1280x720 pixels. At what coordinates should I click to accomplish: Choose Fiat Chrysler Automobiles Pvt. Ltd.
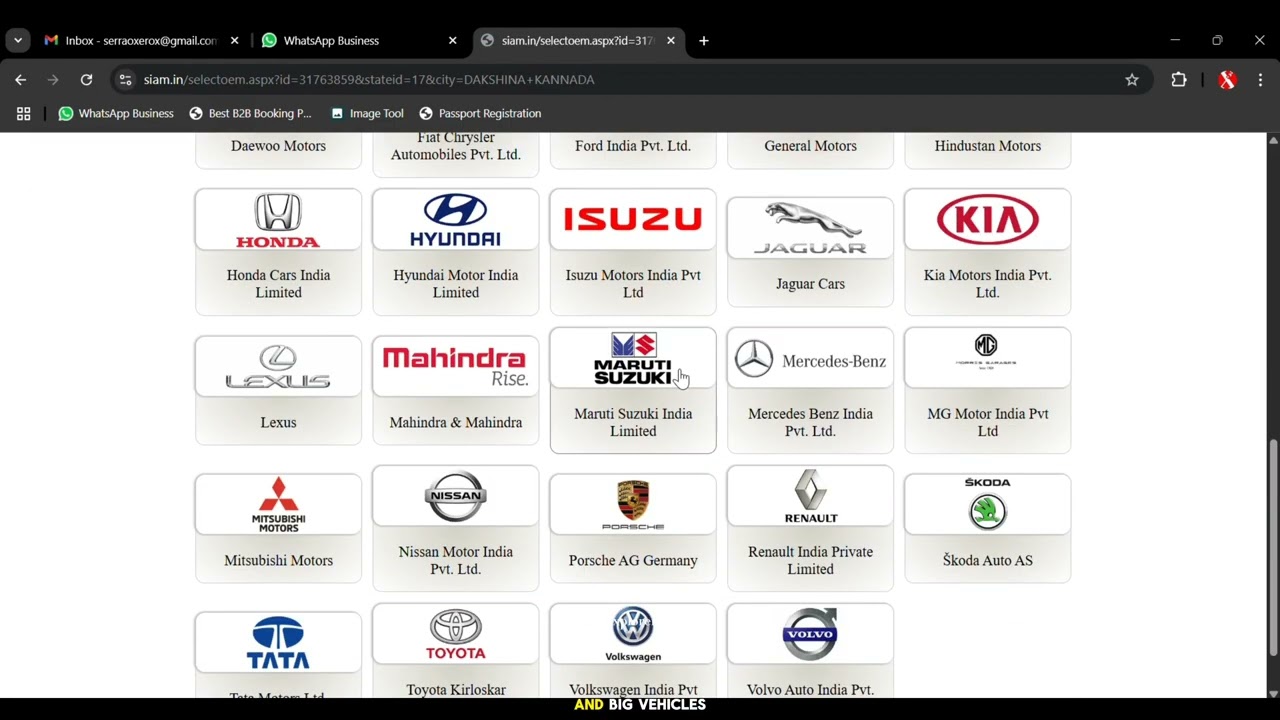(455, 146)
